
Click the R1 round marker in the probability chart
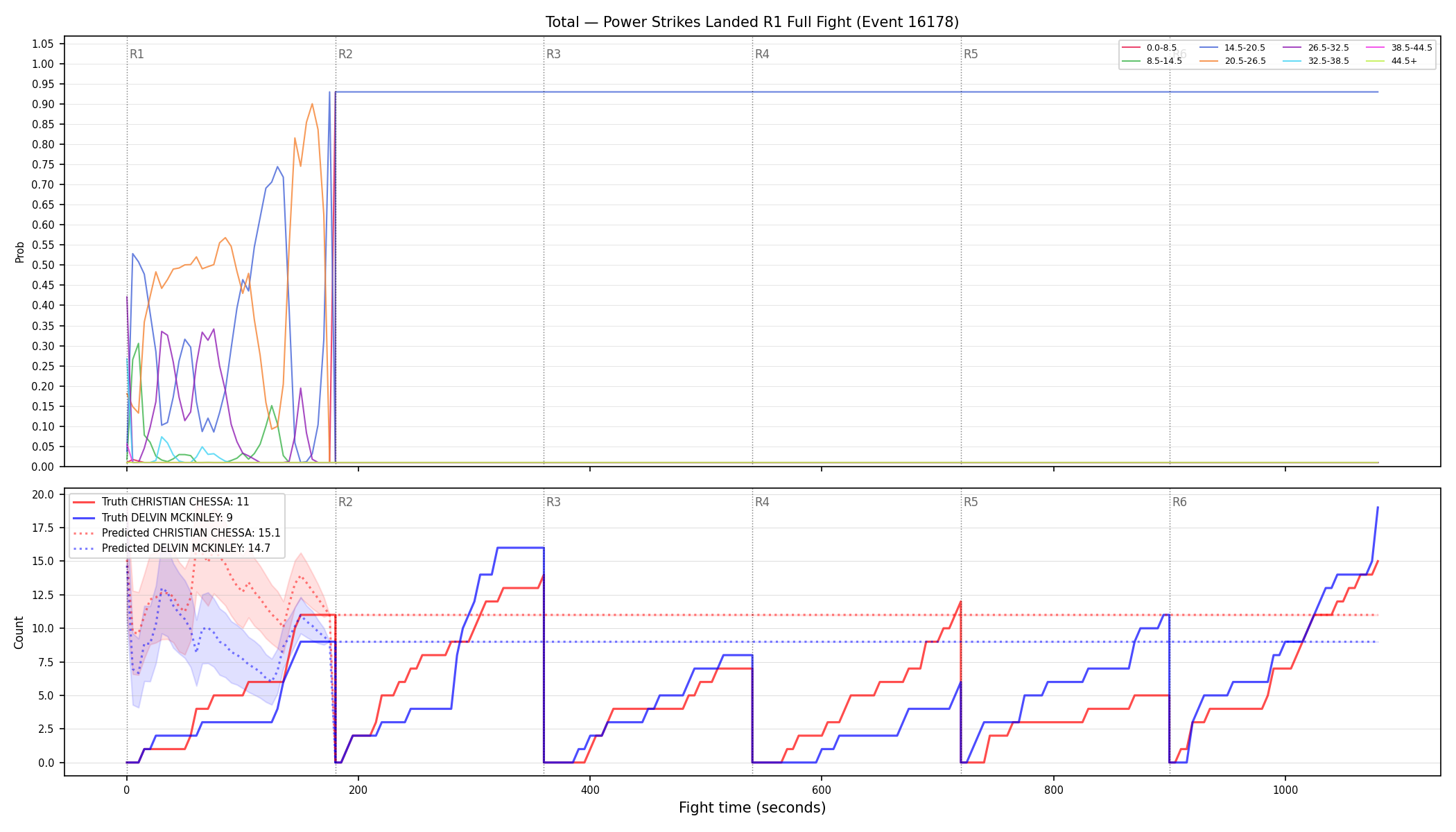[137, 54]
